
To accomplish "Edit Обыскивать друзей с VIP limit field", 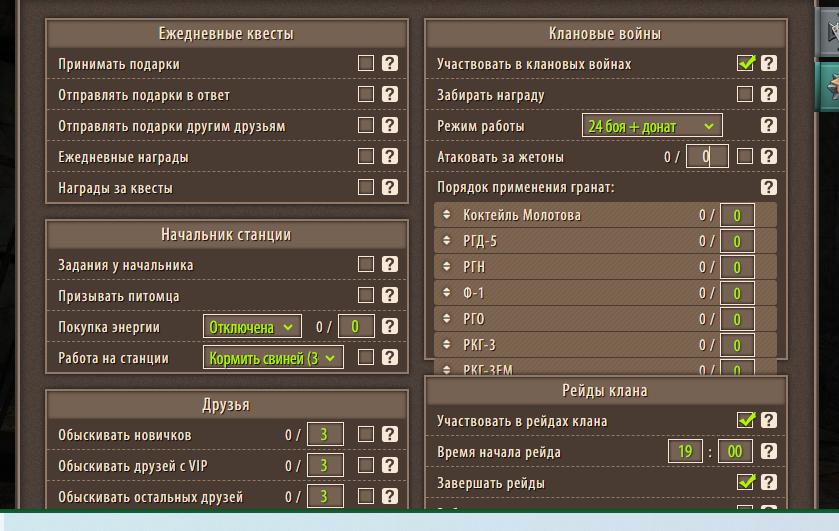I will pos(325,466).
